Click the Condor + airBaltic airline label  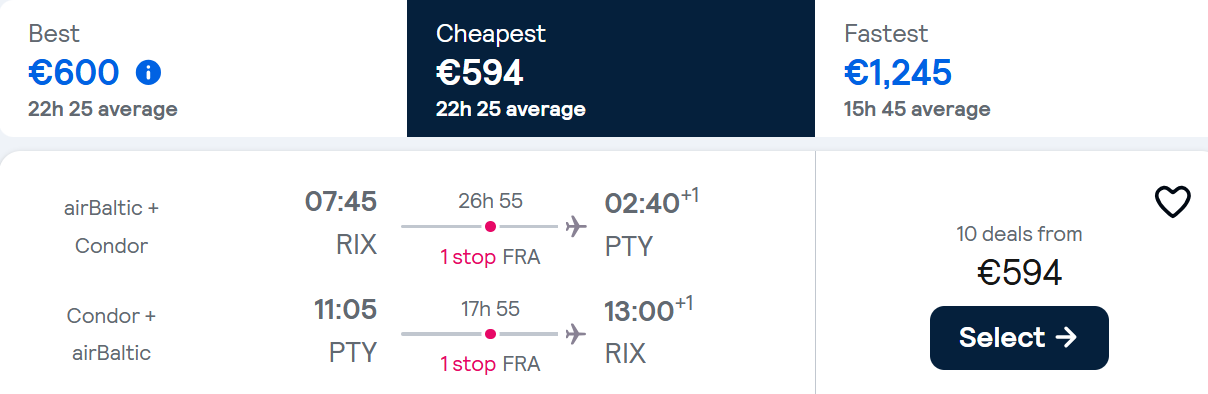(111, 334)
